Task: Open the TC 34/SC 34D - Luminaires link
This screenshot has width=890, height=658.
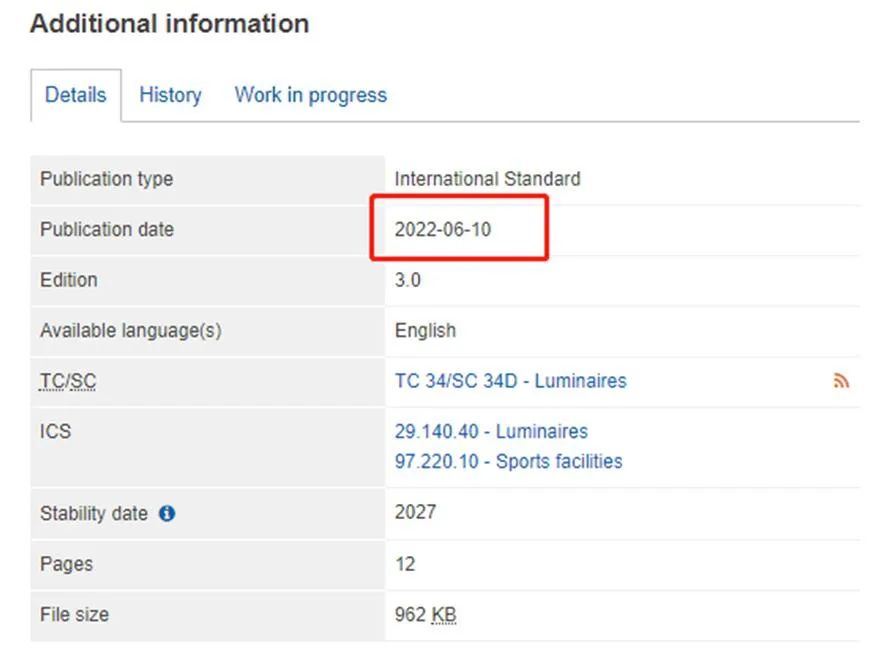Action: 510,381
